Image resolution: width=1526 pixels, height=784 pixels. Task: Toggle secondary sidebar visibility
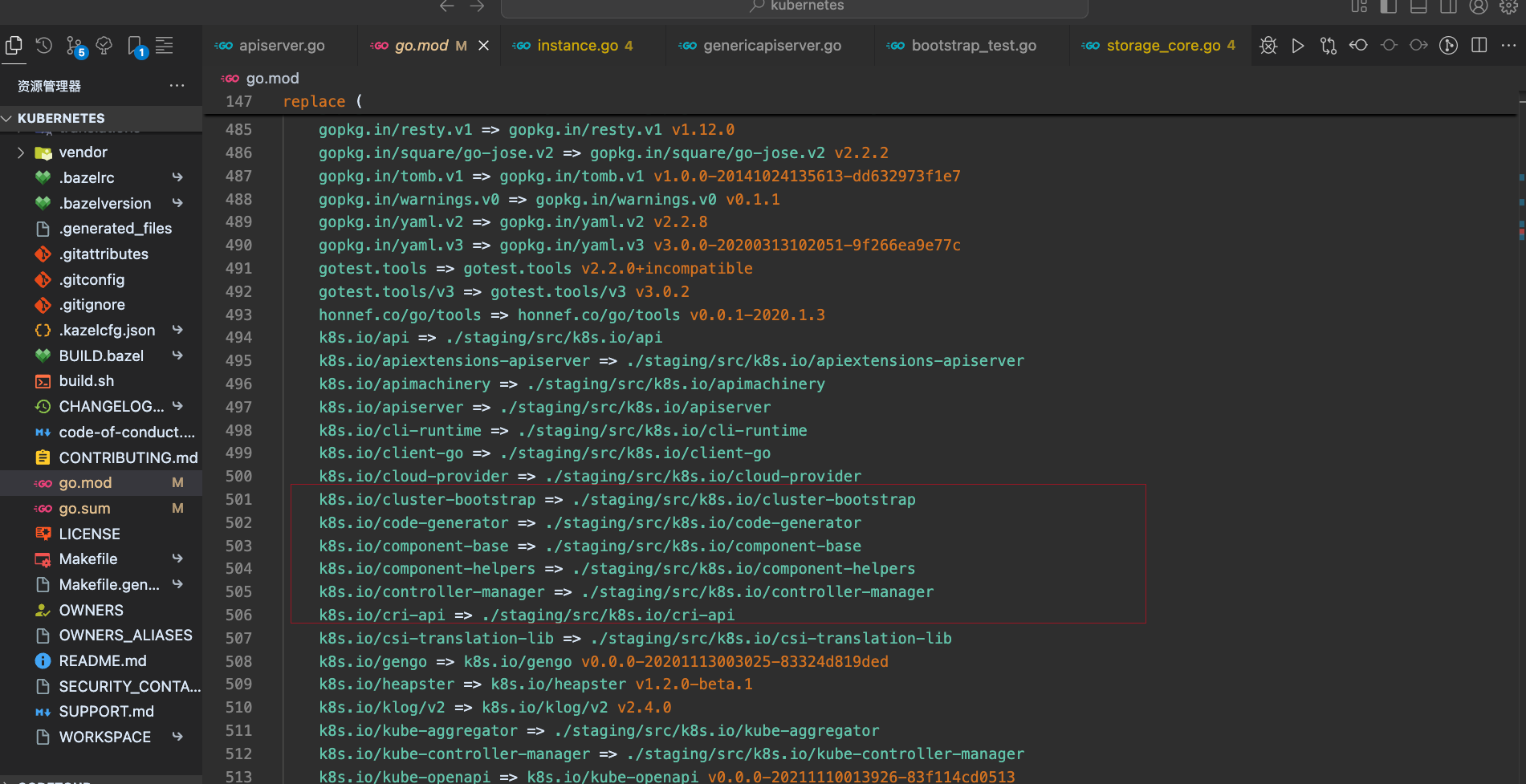1448,6
